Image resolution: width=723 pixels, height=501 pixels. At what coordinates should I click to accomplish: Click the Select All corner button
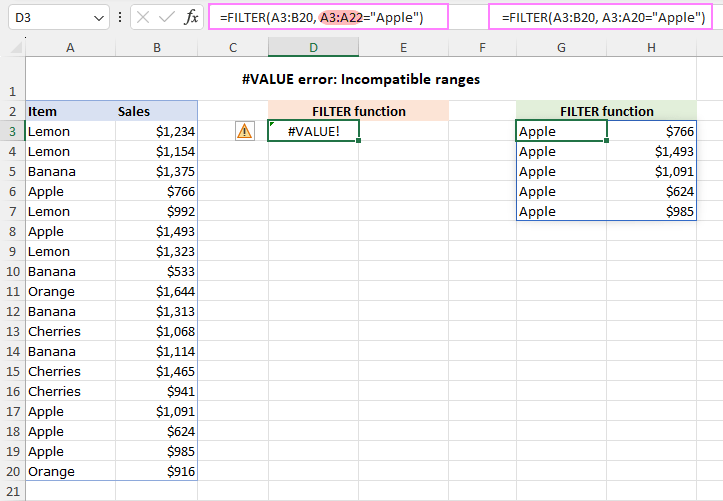tap(12, 47)
